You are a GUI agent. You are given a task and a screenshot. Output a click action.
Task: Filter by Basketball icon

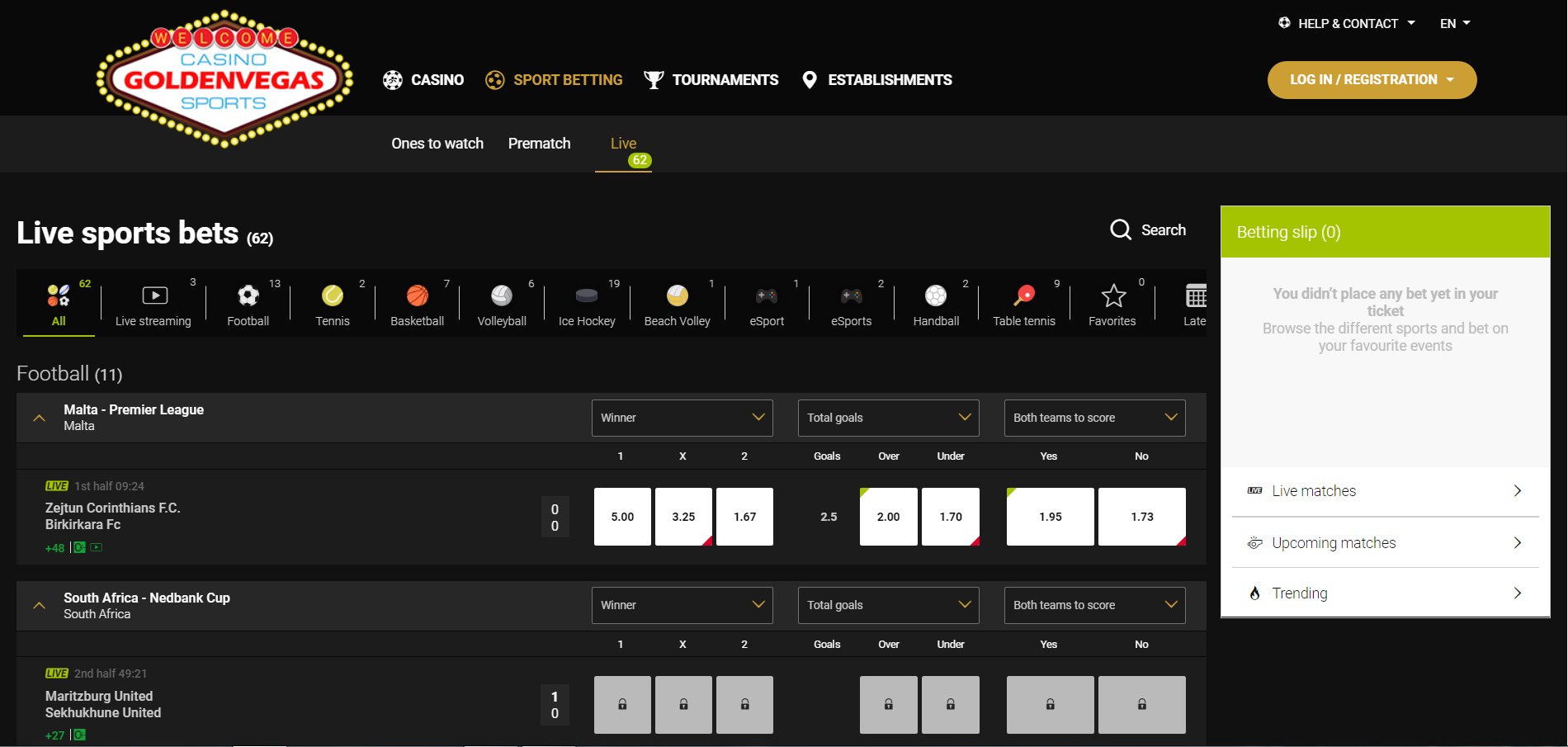418,295
